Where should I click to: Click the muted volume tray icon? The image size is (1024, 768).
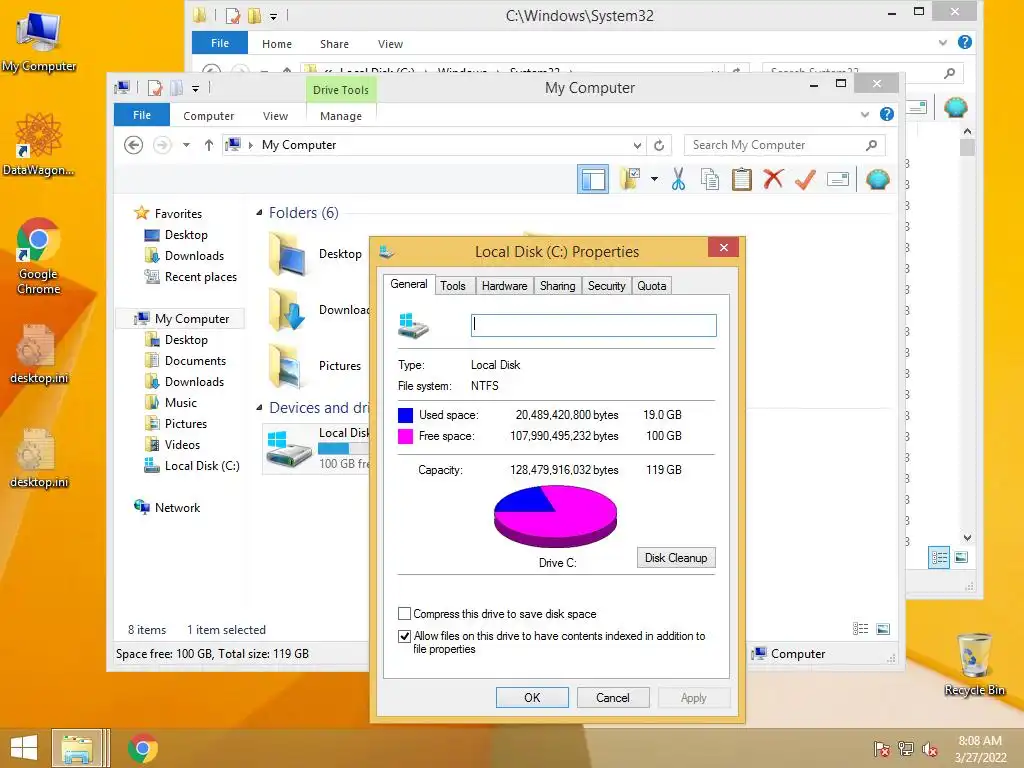point(931,748)
